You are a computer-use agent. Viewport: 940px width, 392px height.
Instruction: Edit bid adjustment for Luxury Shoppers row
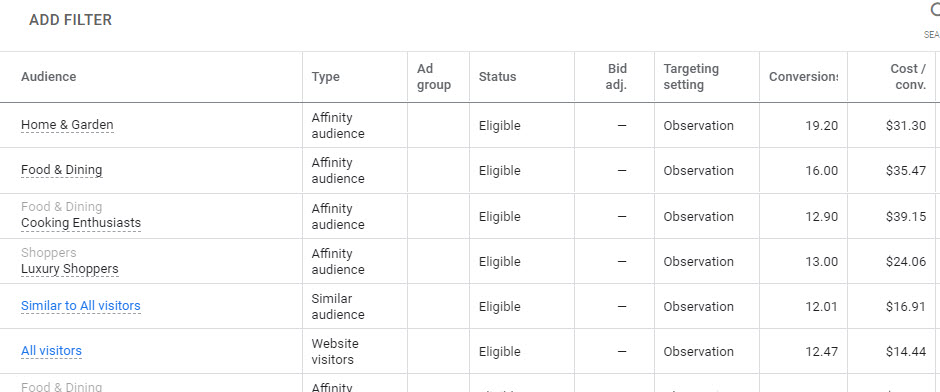pyautogui.click(x=622, y=261)
